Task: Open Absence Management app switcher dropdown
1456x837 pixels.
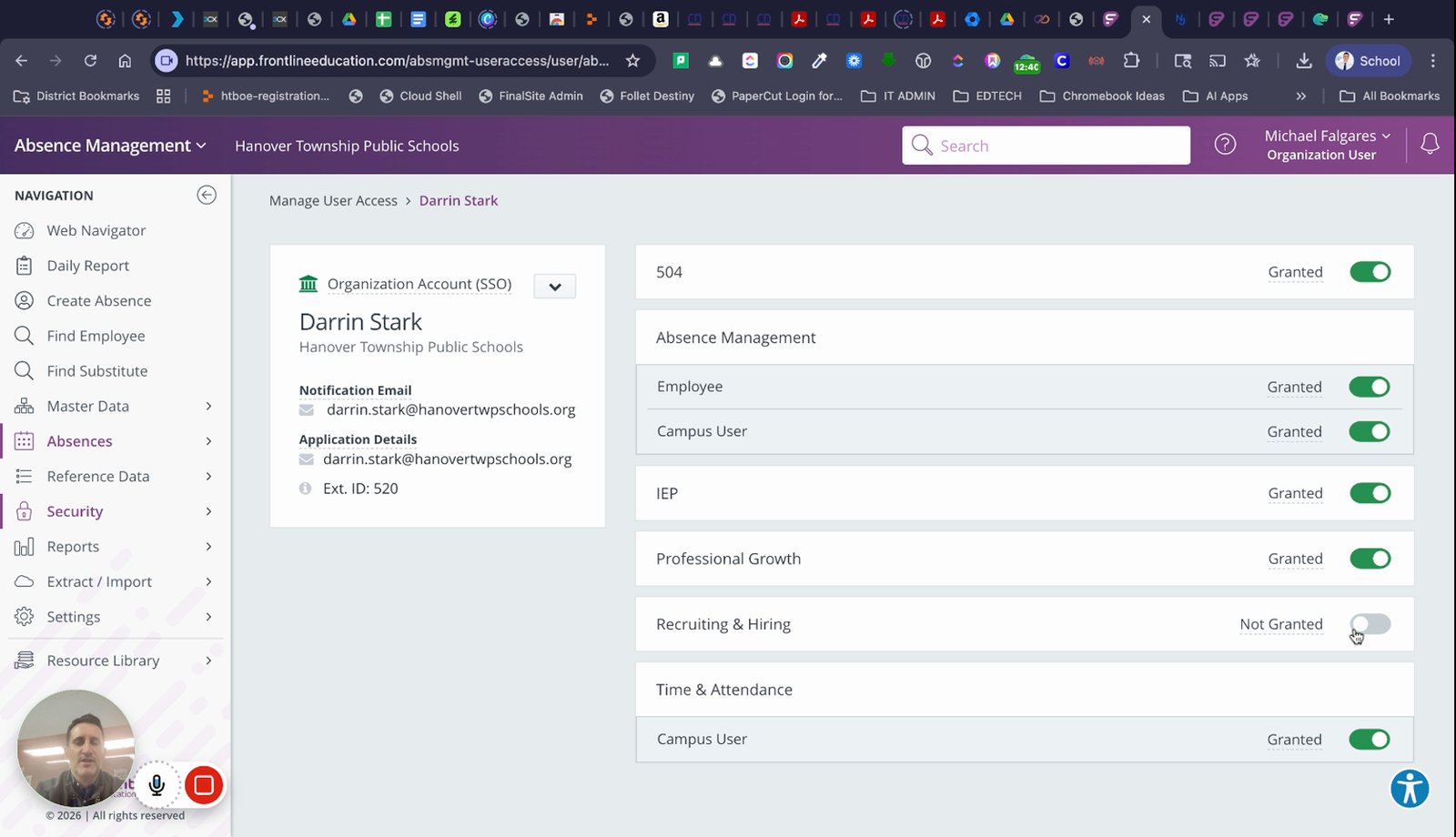Action: 110,146
